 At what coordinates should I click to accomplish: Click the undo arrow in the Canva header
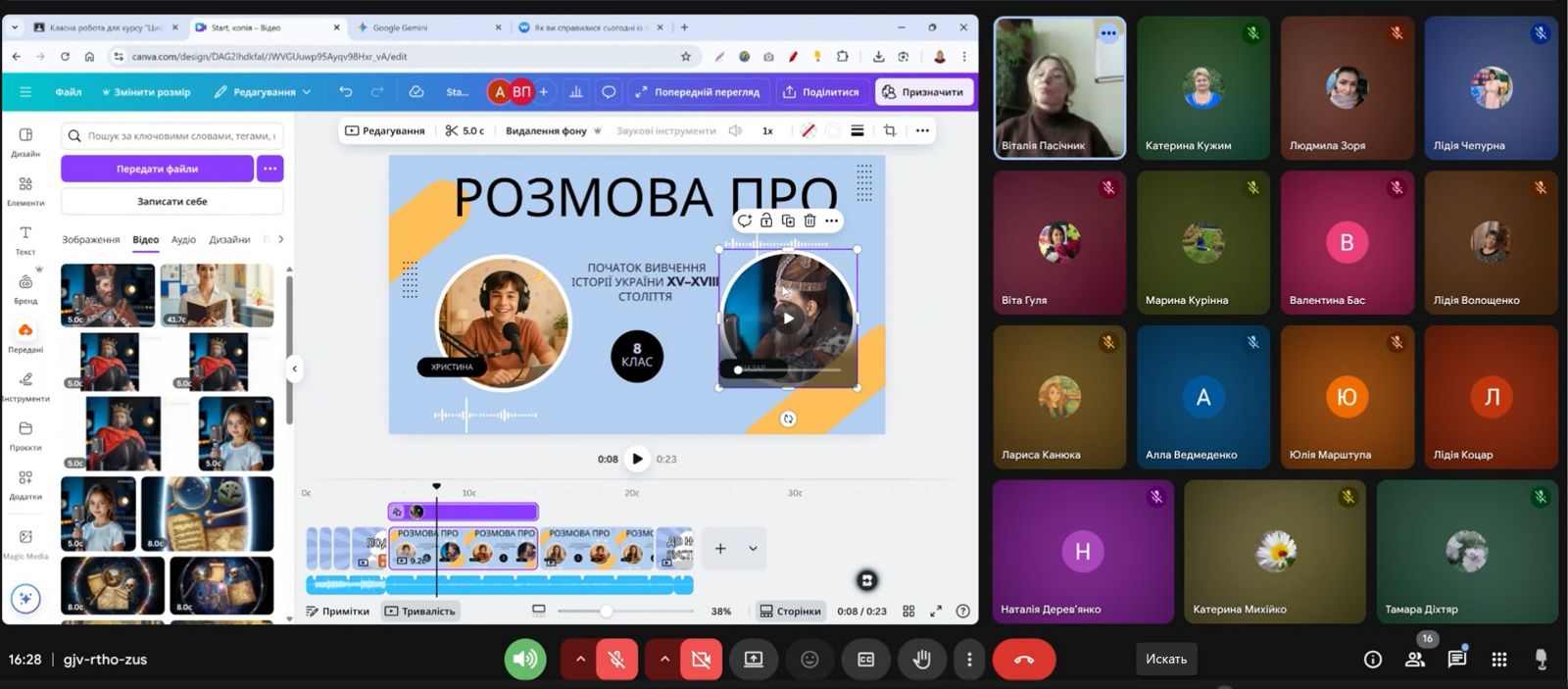point(346,92)
